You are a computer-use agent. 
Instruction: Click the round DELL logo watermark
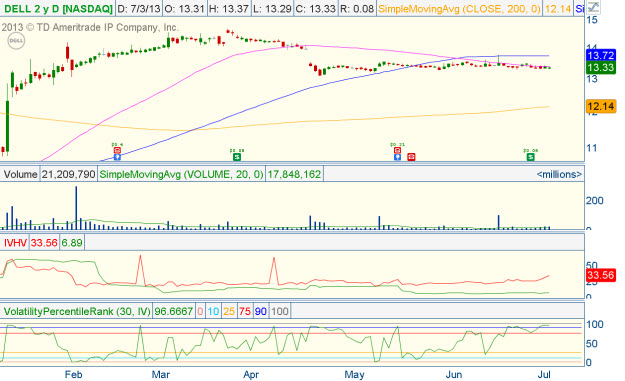(x=16, y=41)
